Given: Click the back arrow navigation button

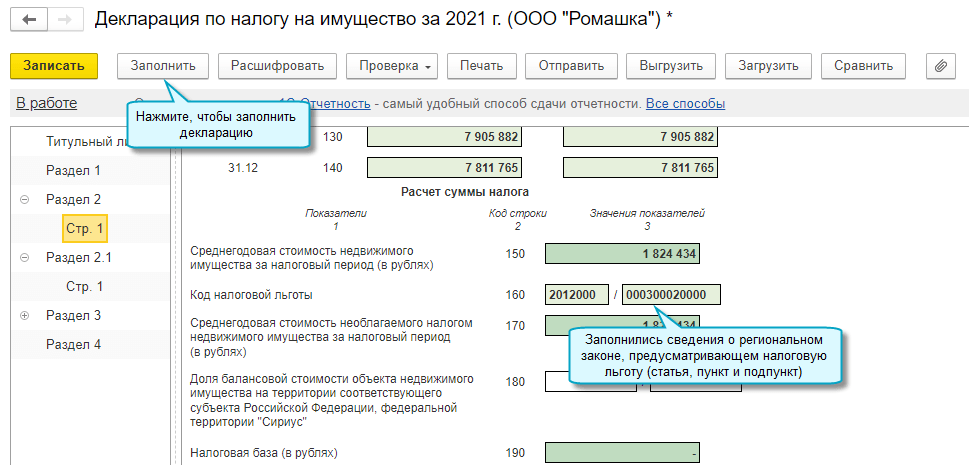Looking at the screenshot, I should tap(28, 20).
